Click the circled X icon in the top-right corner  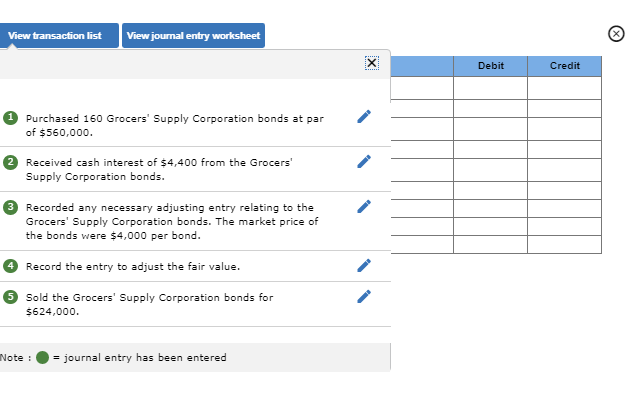click(616, 35)
